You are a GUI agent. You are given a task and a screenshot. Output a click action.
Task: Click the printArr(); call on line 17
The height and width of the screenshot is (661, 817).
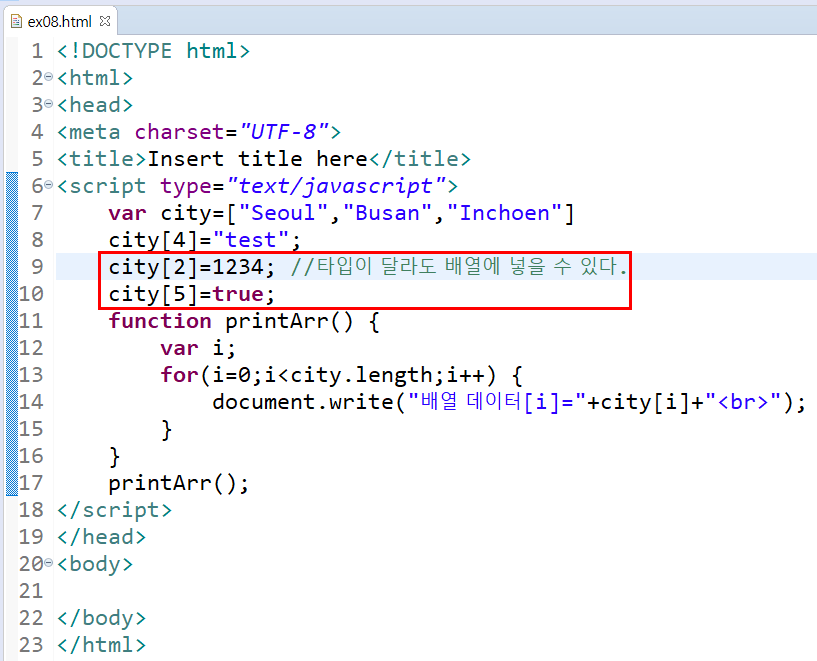click(x=179, y=483)
